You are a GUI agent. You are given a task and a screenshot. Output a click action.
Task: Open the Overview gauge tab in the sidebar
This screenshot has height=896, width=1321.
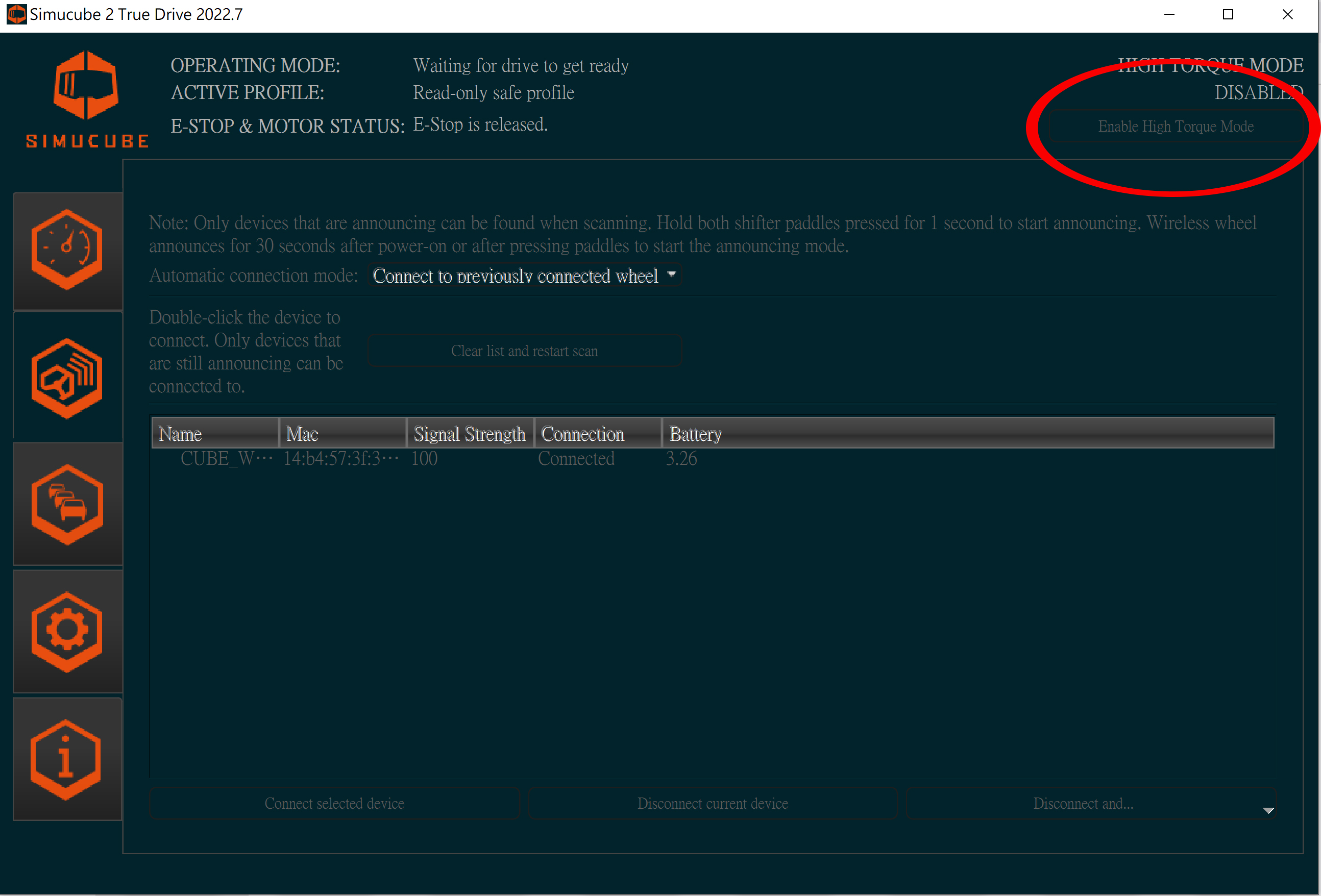point(68,251)
